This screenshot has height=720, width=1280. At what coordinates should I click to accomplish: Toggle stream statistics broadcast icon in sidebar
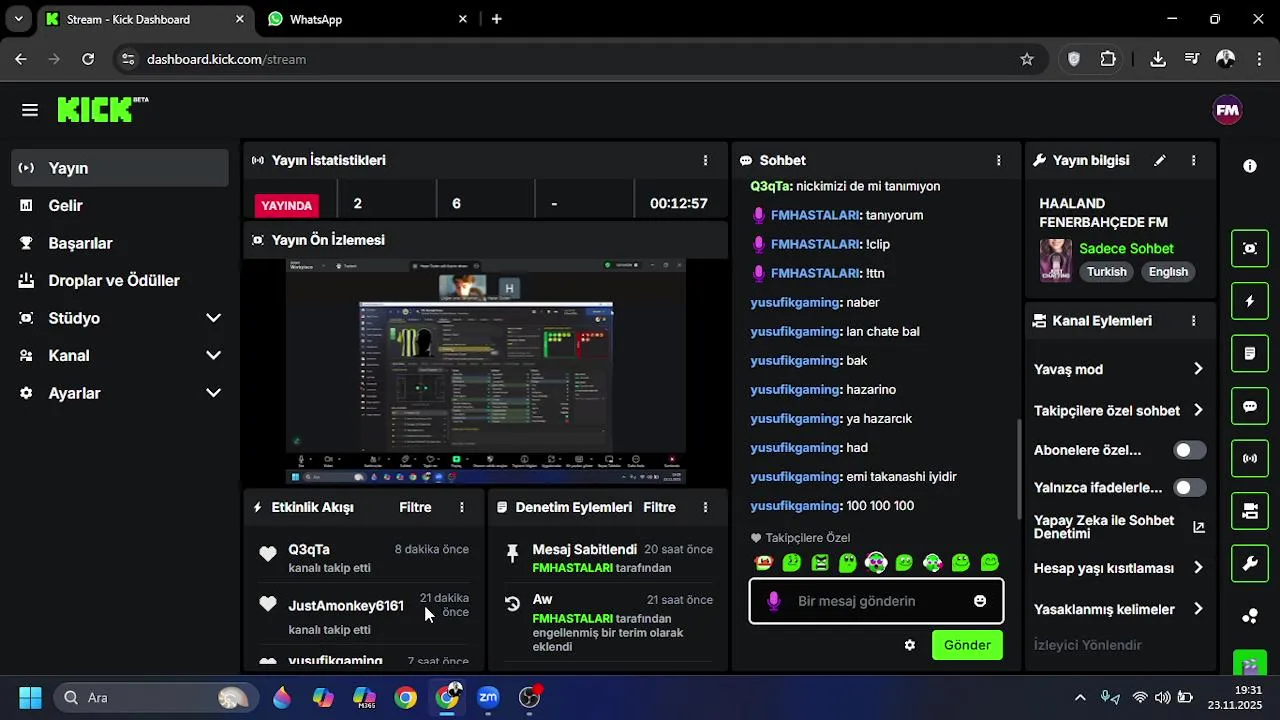click(x=1250, y=459)
